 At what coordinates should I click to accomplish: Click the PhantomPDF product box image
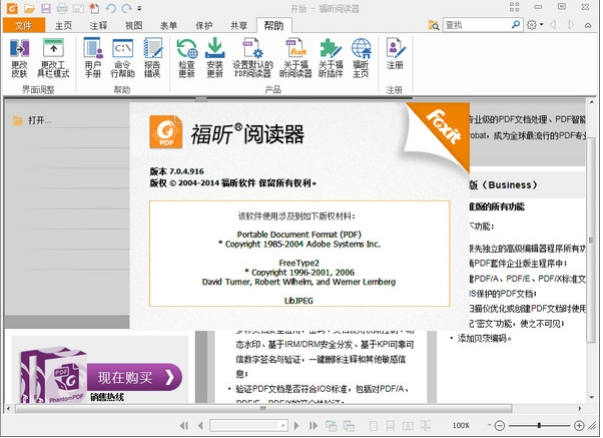click(52, 375)
